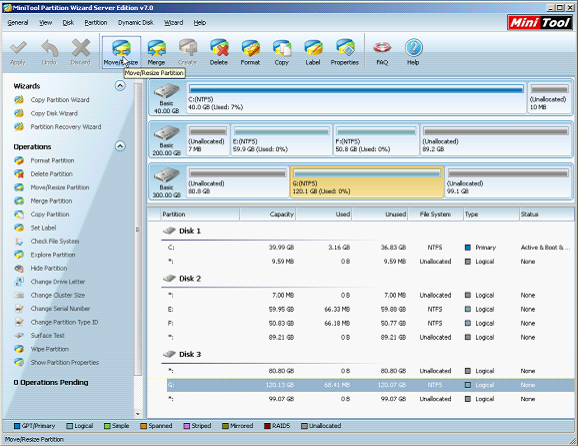The width and height of the screenshot is (578, 446).
Task: Click the Apply toolbar icon
Action: pyautogui.click(x=18, y=52)
